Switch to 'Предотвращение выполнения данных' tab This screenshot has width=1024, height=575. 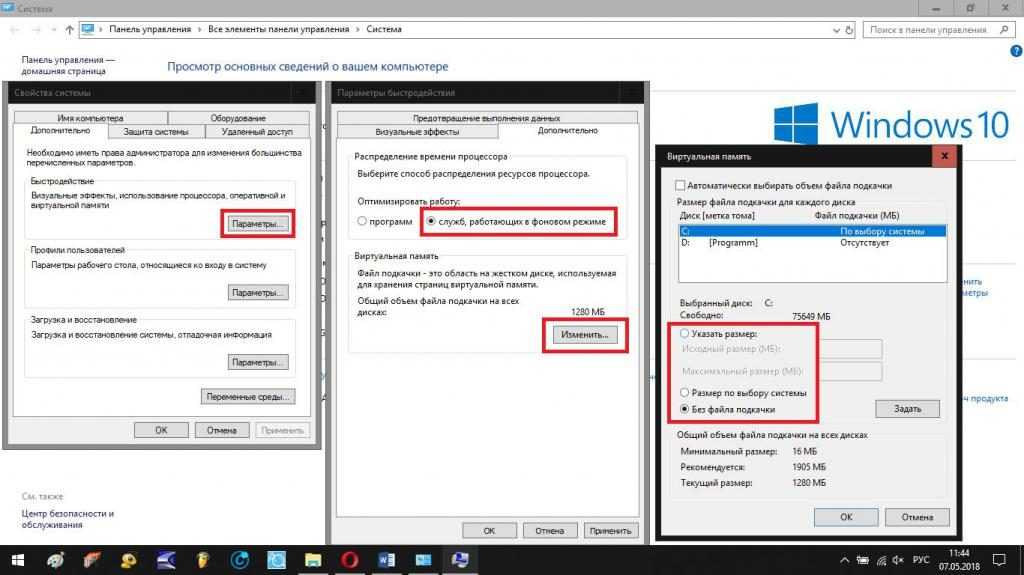pyautogui.click(x=487, y=118)
